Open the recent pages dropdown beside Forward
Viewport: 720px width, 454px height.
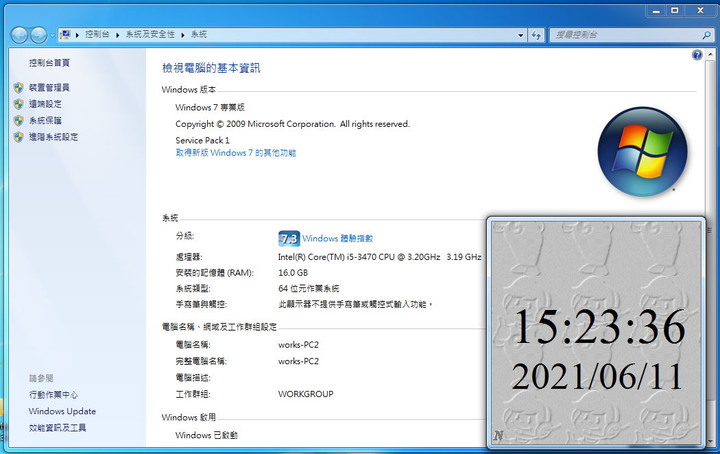pos(52,35)
